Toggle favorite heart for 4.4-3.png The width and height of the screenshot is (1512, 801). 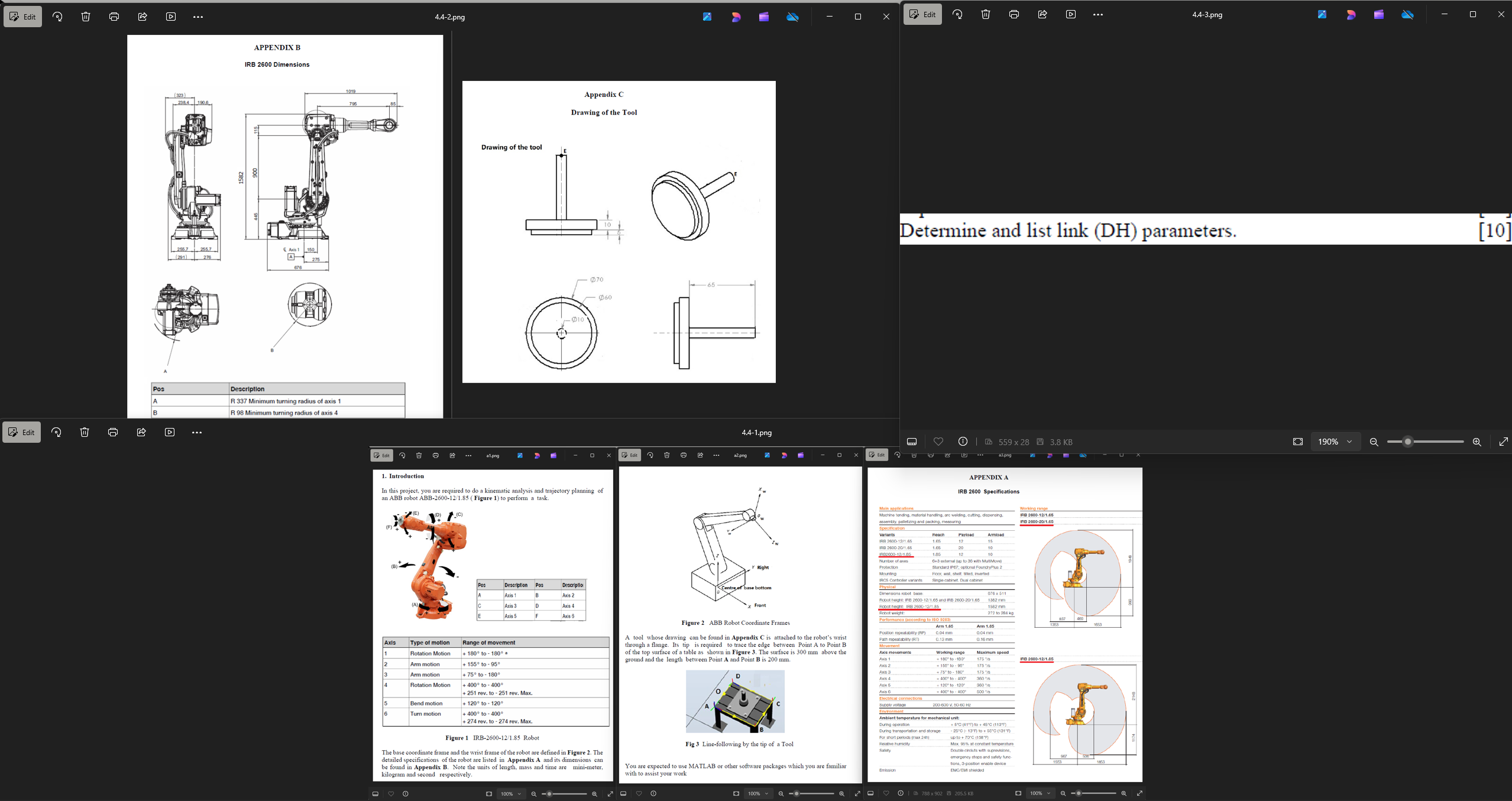point(938,442)
